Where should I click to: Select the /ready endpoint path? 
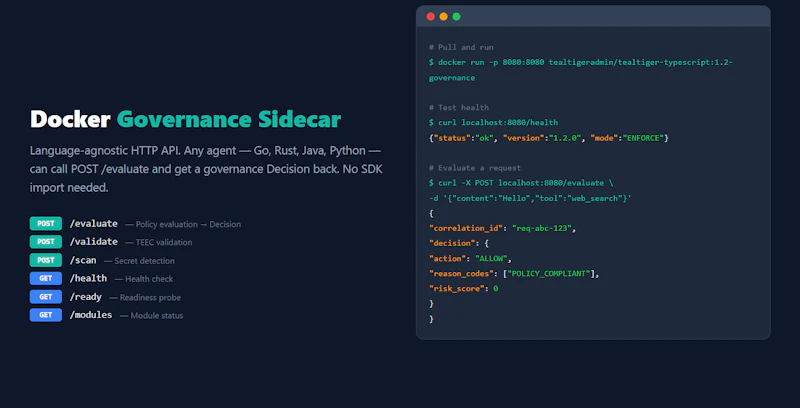86,297
